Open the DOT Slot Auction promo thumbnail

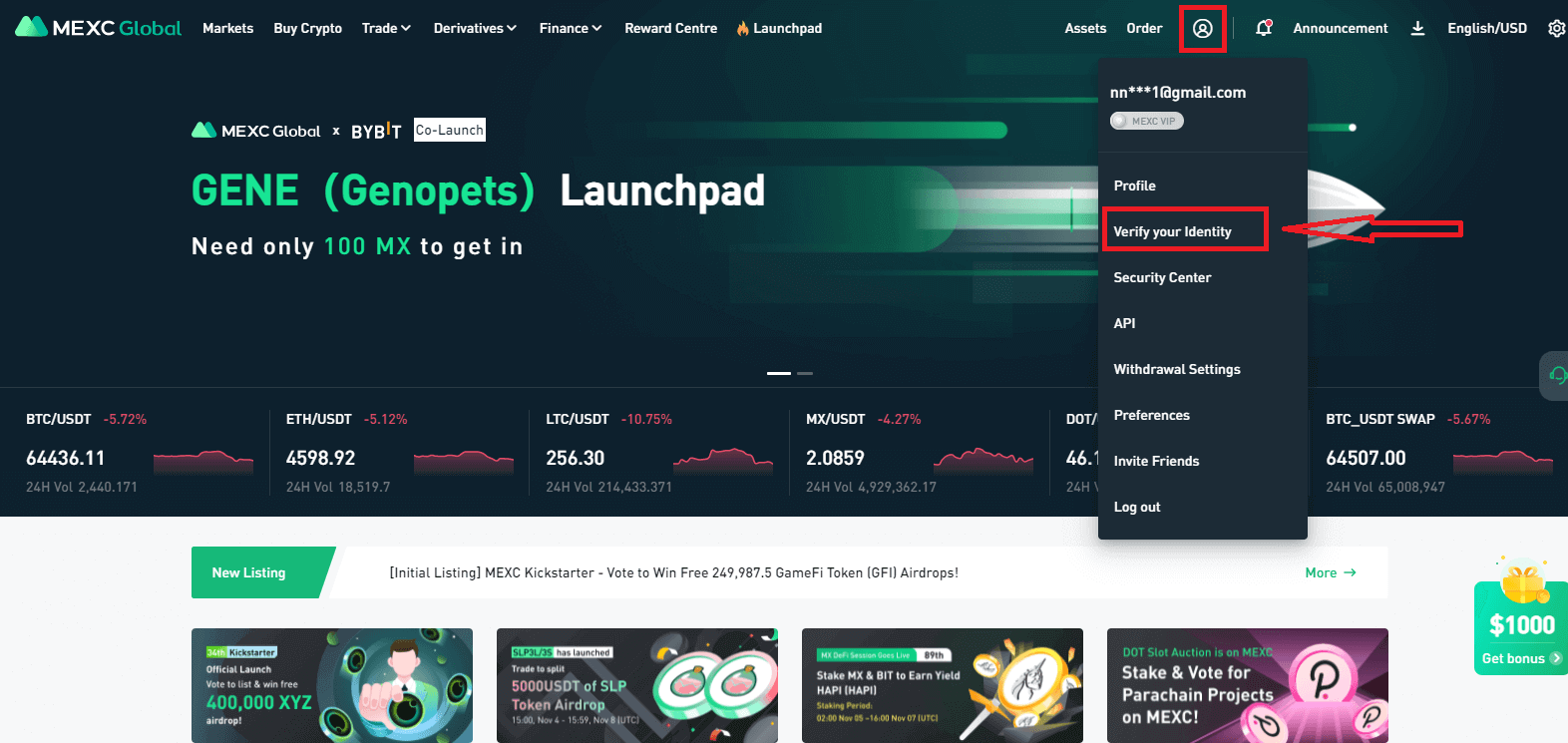tap(1247, 685)
